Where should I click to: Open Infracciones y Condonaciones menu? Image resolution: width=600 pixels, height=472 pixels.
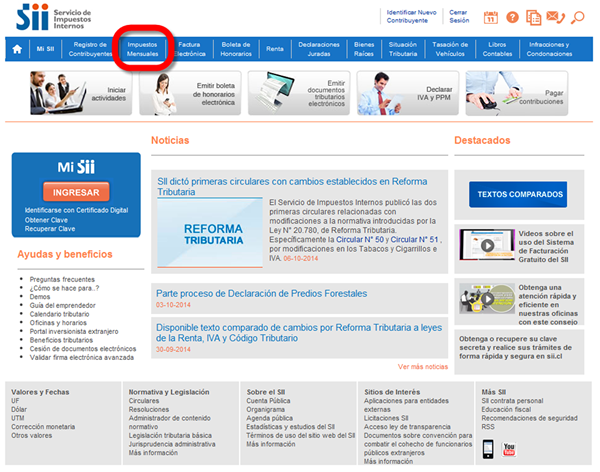tap(549, 49)
